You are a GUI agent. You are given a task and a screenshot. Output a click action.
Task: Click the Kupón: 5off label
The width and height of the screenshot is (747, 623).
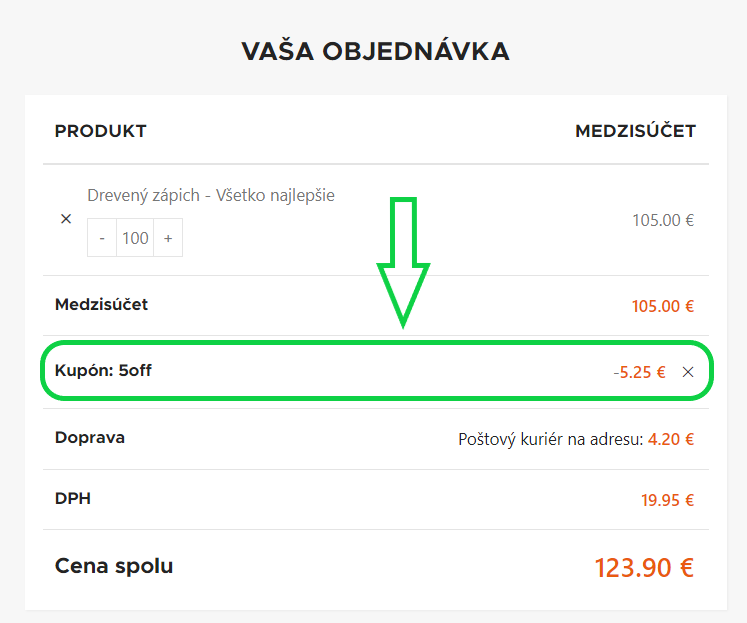pos(103,371)
